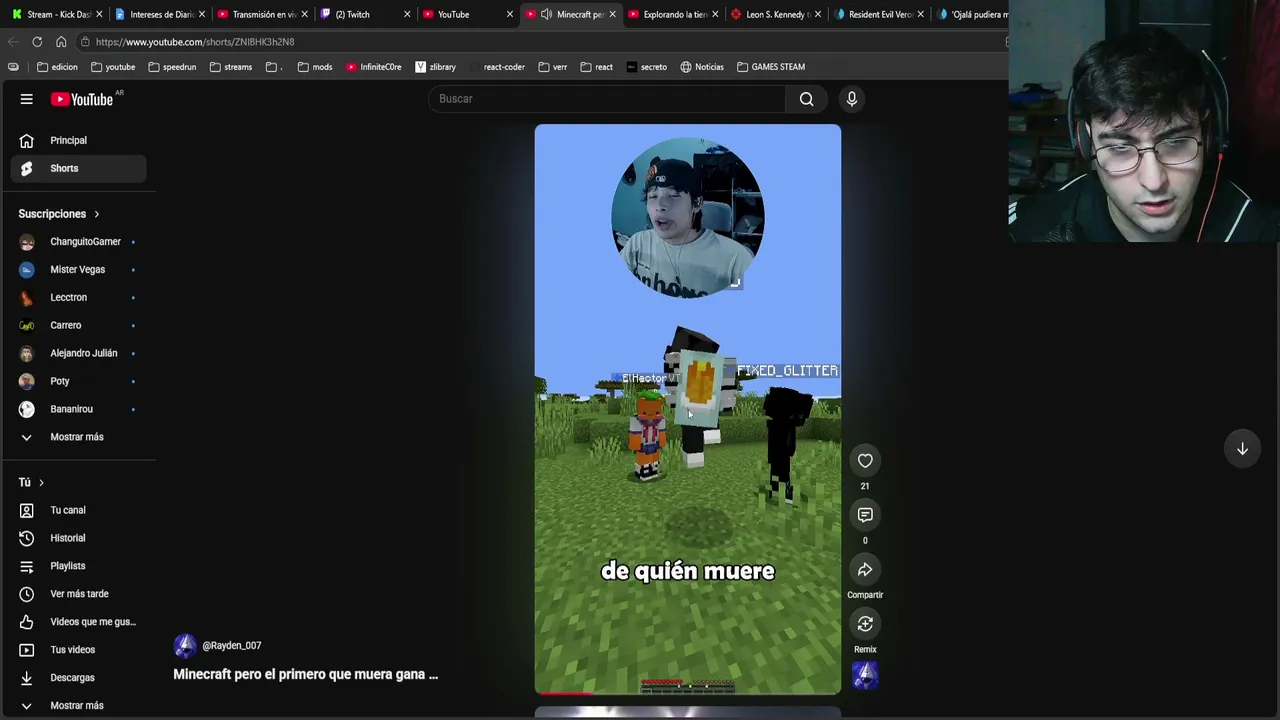Image resolution: width=1280 pixels, height=720 pixels.
Task: Open the @Rayden_007 channel link
Action: click(231, 646)
